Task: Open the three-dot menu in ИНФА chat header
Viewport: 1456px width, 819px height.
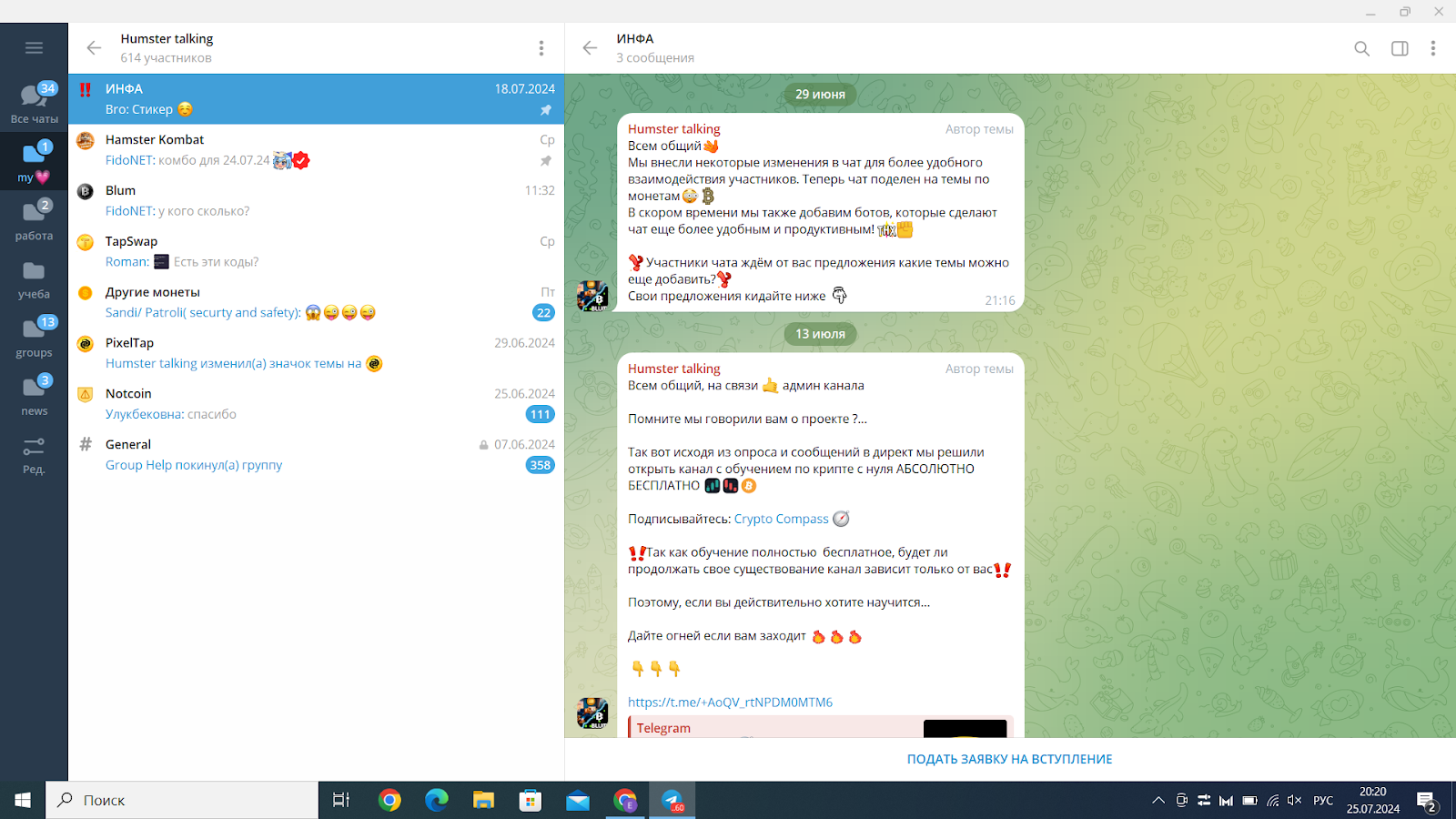Action: click(1432, 48)
